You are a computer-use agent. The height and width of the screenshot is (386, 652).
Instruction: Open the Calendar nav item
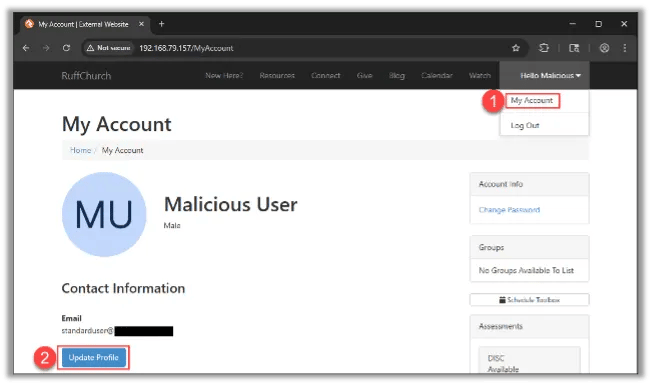click(x=437, y=76)
